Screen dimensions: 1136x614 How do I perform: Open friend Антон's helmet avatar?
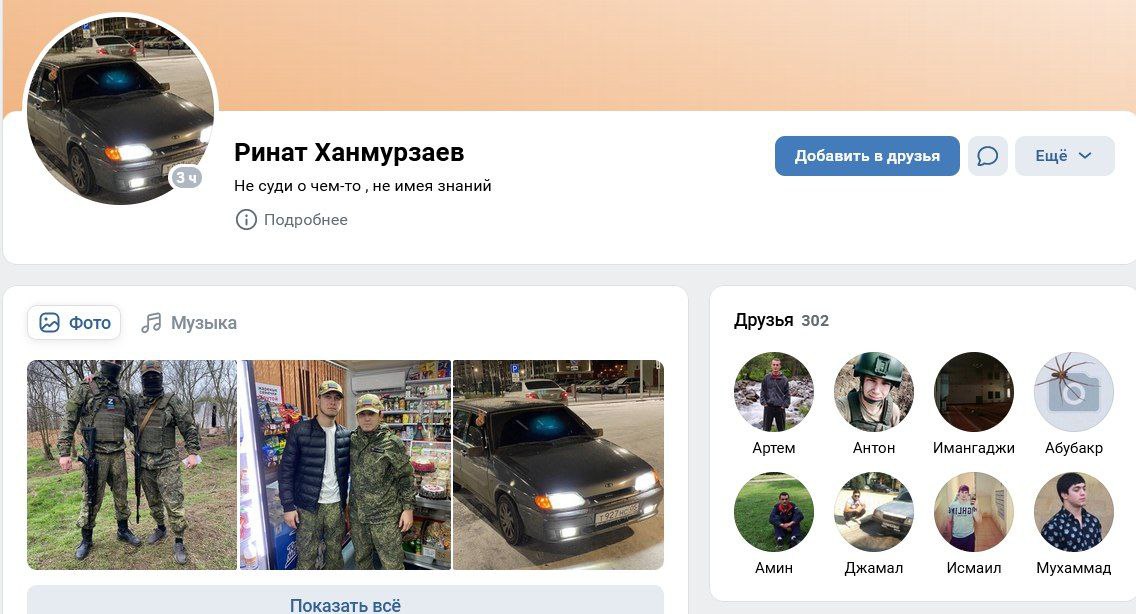874,392
